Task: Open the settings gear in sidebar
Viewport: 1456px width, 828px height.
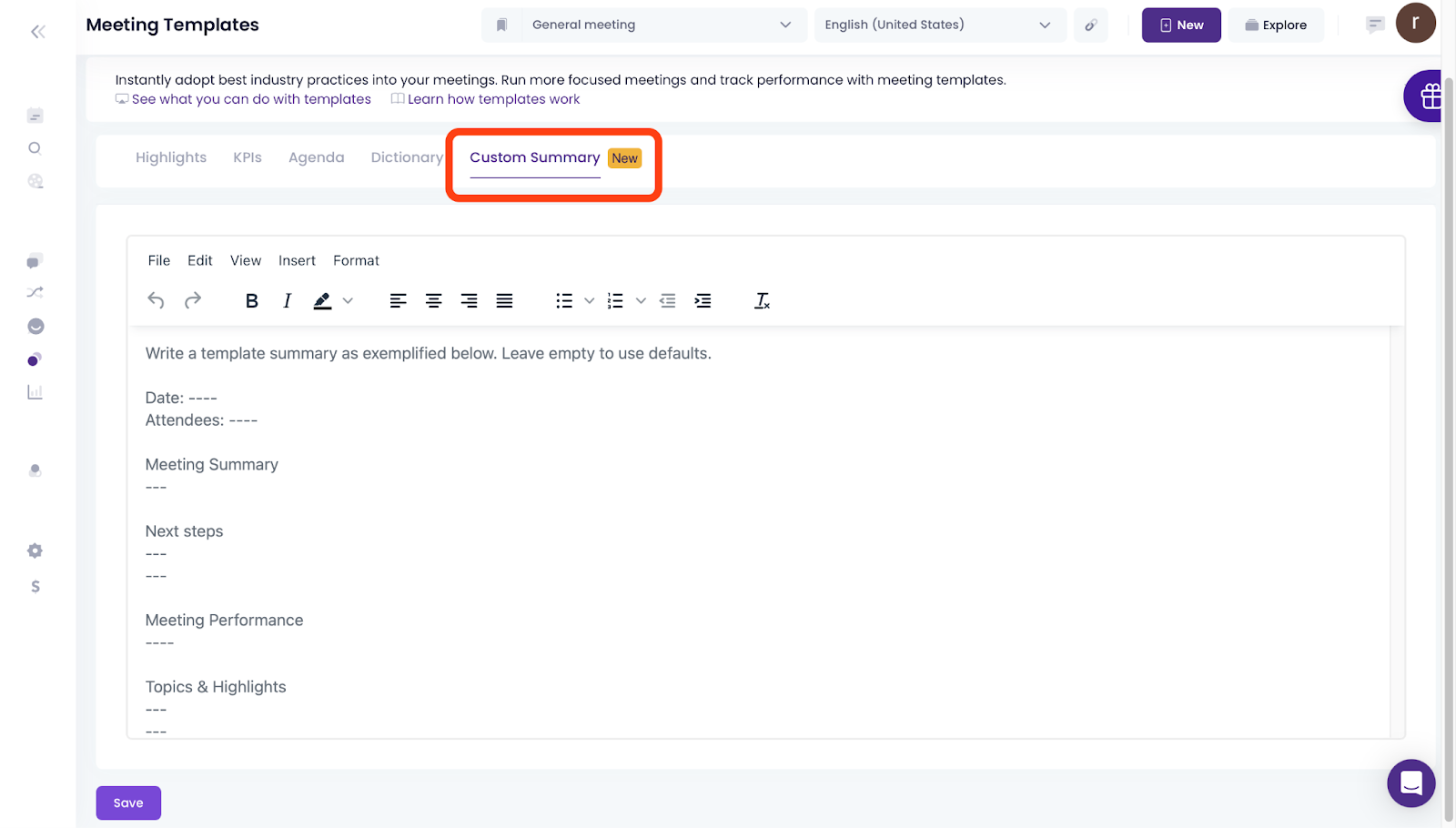Action: click(35, 550)
